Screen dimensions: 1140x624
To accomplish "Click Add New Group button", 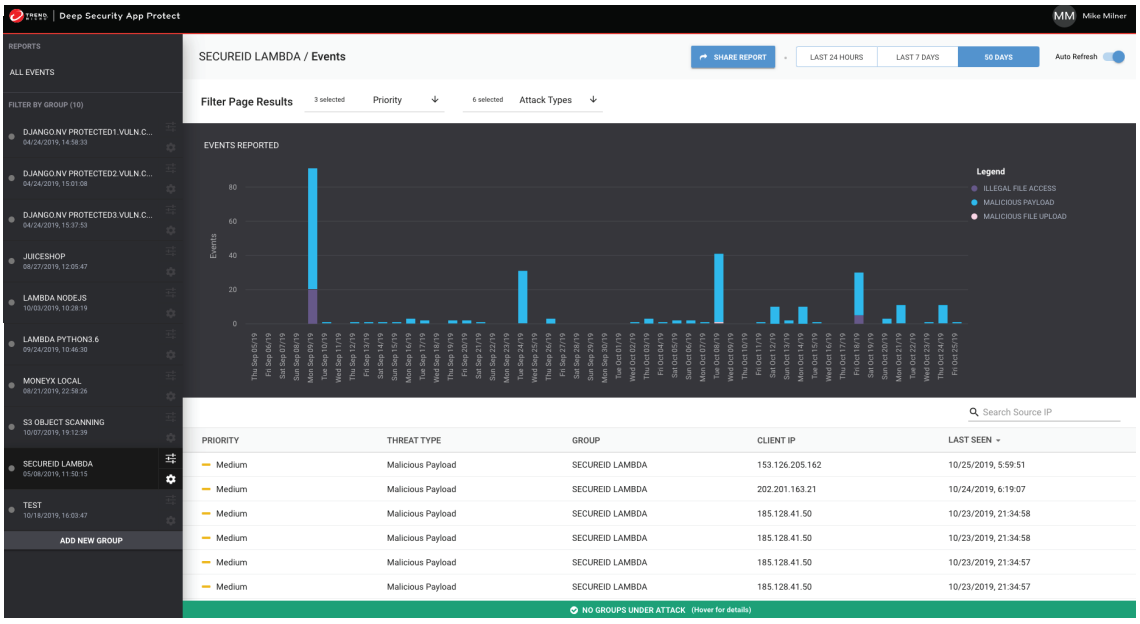I will (92, 540).
